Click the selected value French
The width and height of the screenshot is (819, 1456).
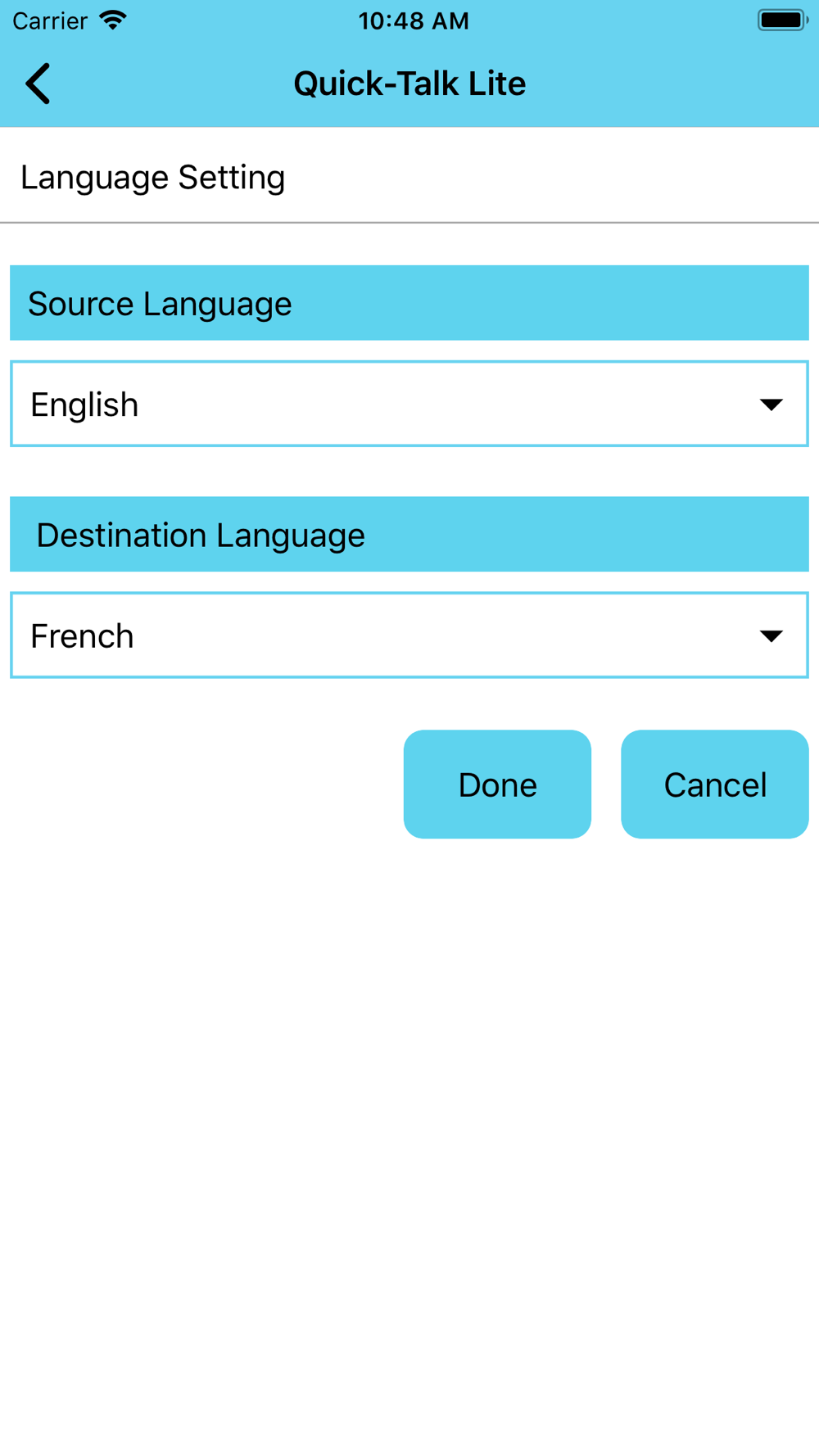coord(82,636)
